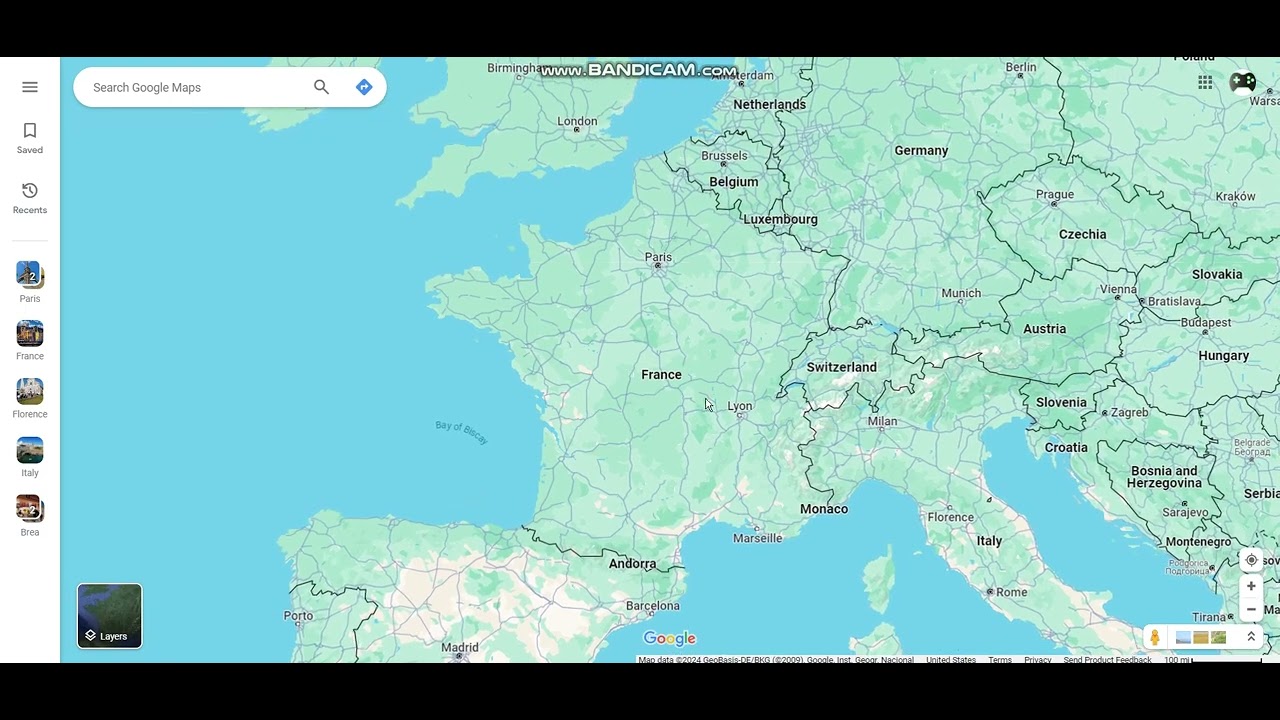Open the Florence recent item
1280x720 pixels.
click(30, 398)
